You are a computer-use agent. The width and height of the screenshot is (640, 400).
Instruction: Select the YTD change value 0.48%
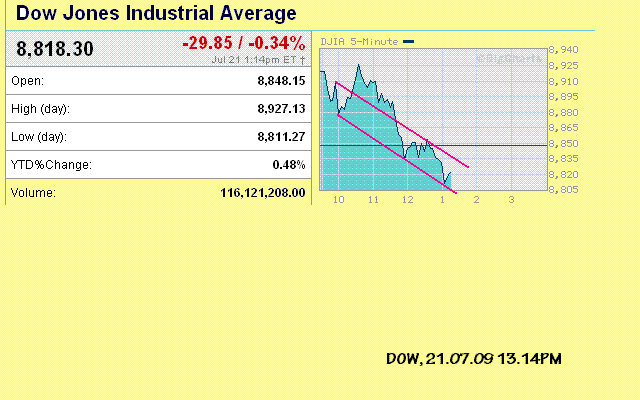(289, 164)
